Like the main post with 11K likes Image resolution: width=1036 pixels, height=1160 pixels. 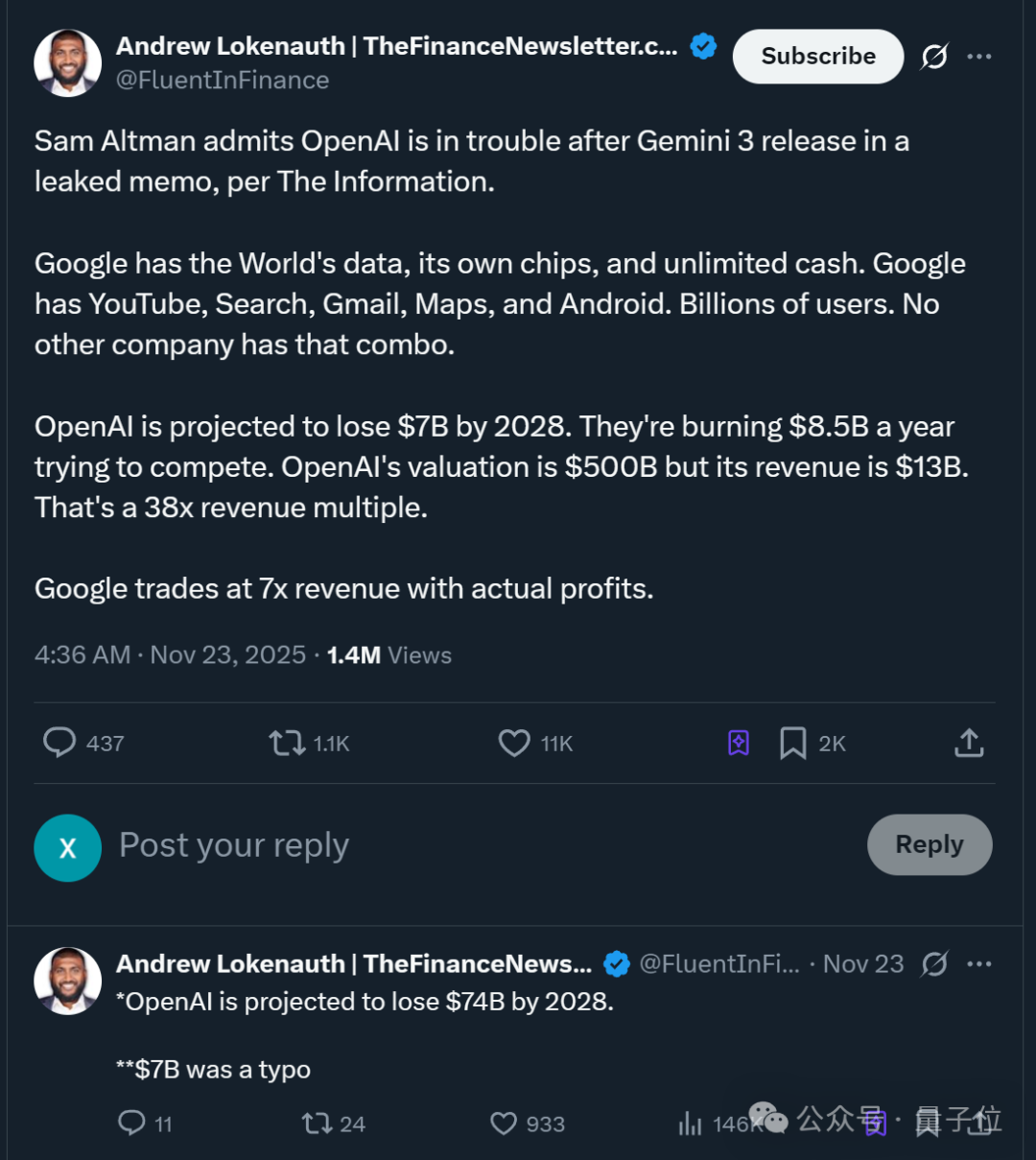514,743
